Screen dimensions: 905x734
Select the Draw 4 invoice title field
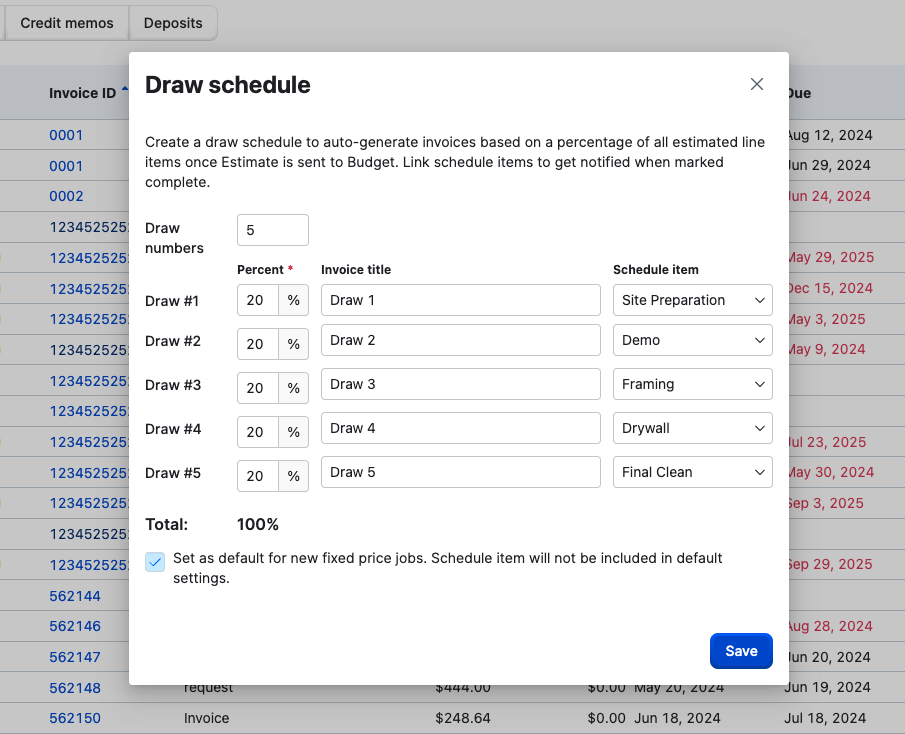point(460,428)
